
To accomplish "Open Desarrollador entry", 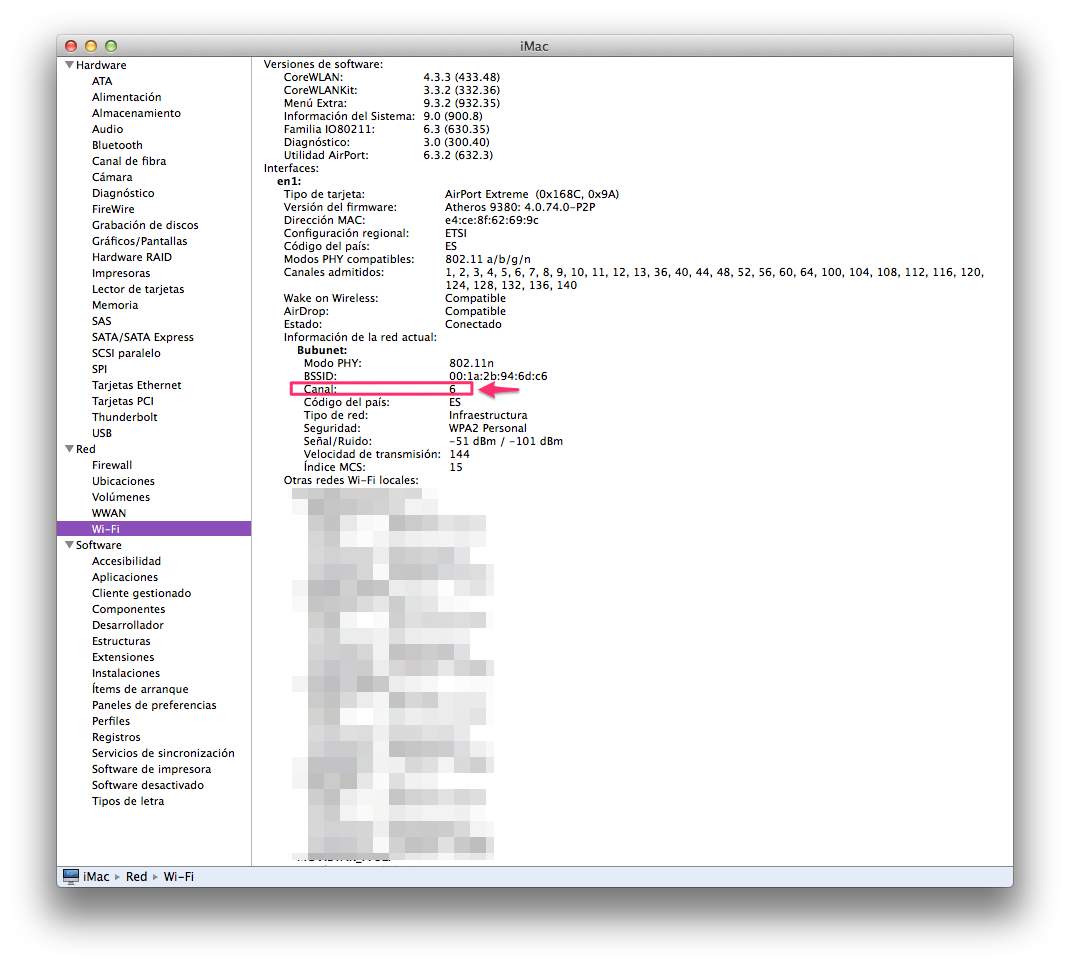I will pyautogui.click(x=128, y=625).
